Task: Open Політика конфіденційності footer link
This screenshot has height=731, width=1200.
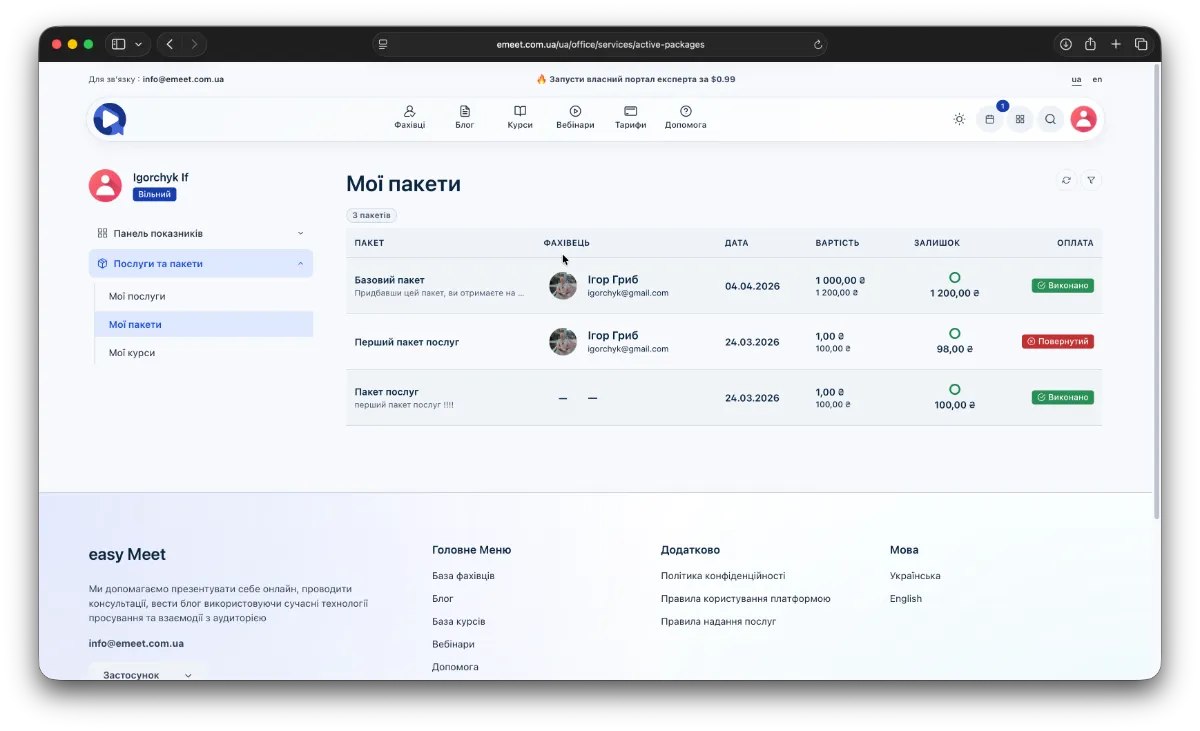Action: (x=722, y=576)
